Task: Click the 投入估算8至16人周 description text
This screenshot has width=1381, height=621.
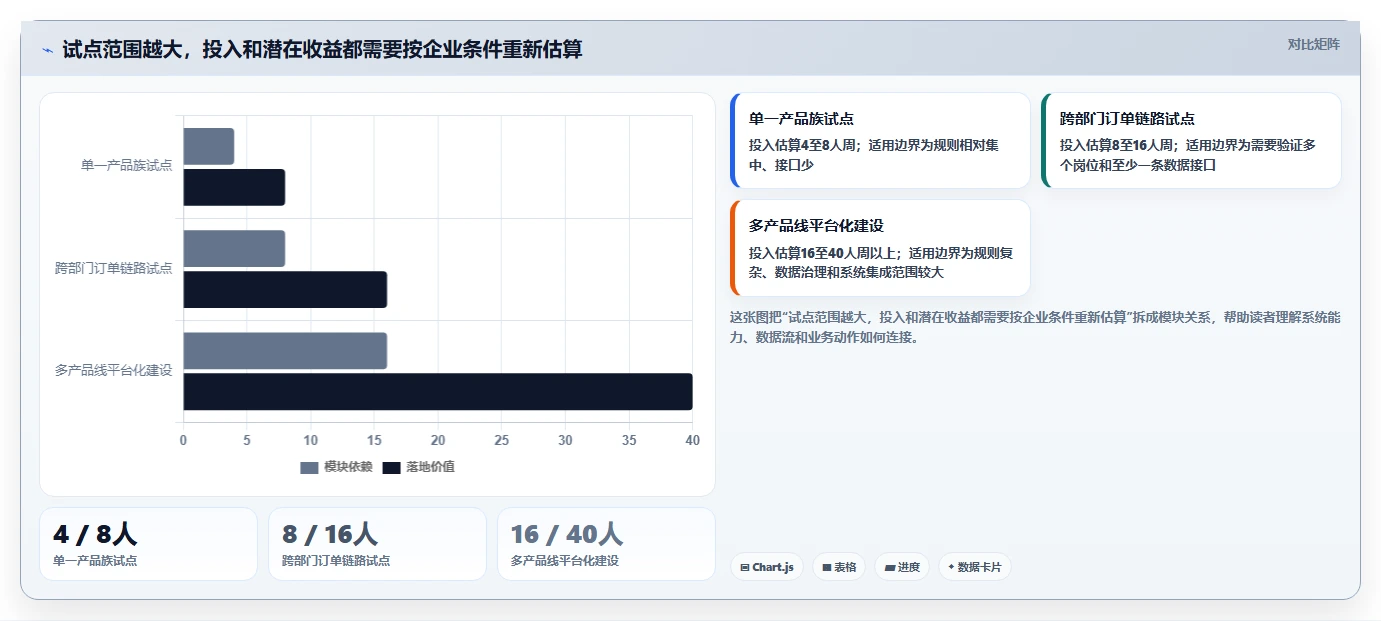Action: pyautogui.click(x=1188, y=155)
